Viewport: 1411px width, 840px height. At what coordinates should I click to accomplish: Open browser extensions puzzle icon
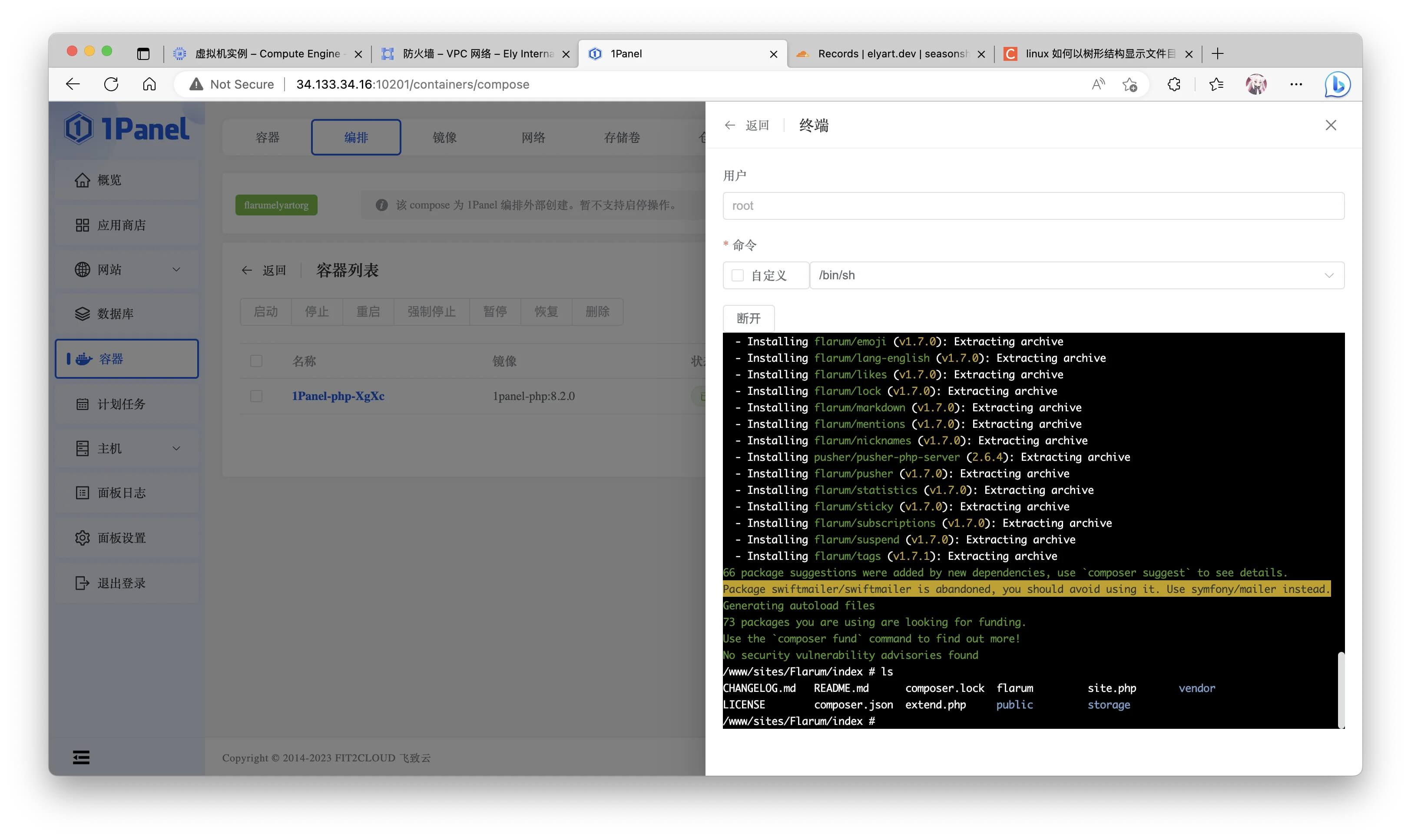pos(1174,84)
